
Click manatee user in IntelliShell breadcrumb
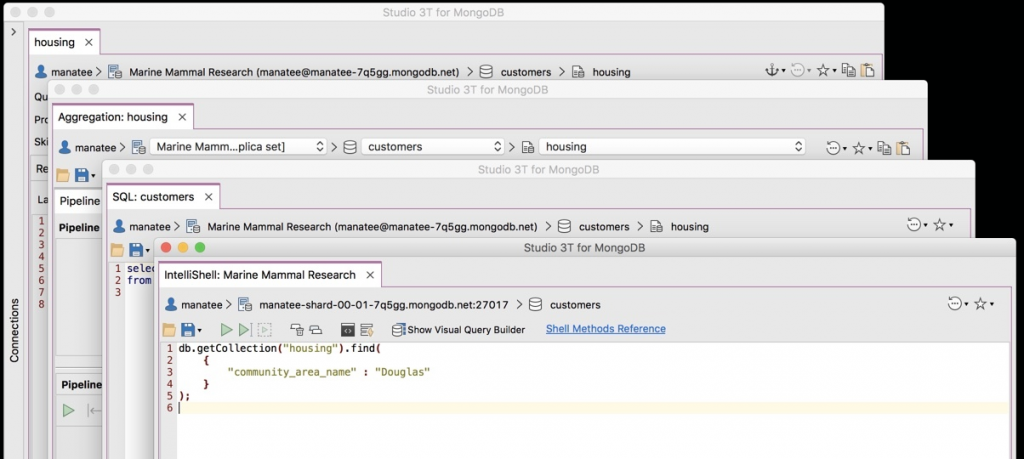pyautogui.click(x=194, y=305)
